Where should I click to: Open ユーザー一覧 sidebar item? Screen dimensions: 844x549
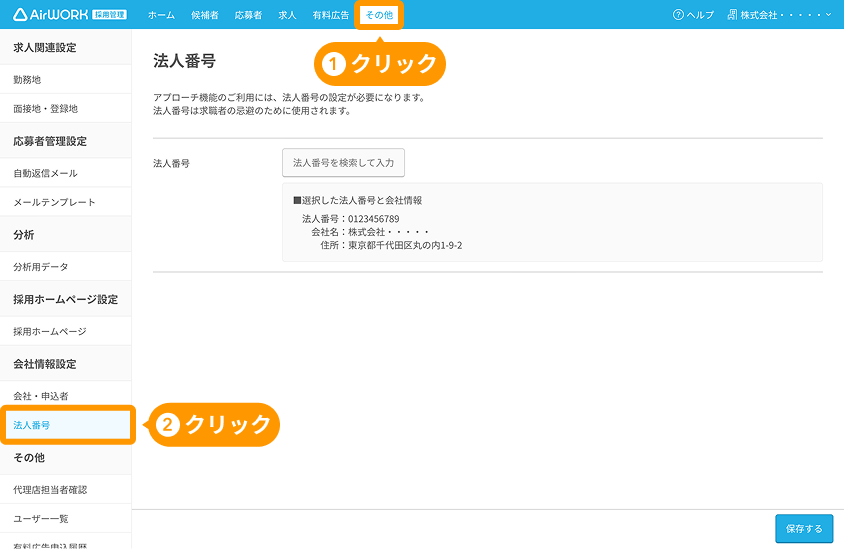tap(66, 519)
